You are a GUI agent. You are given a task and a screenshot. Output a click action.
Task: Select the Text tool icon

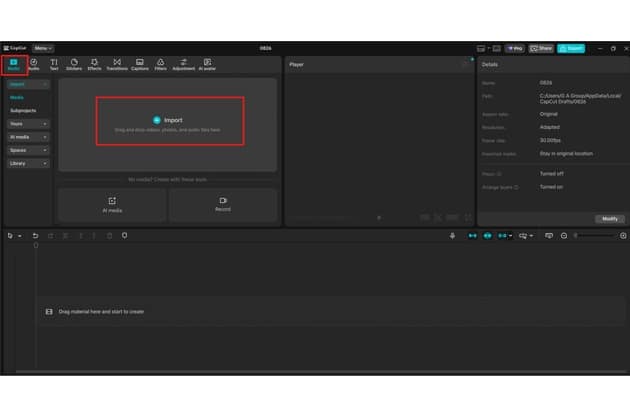[54, 65]
